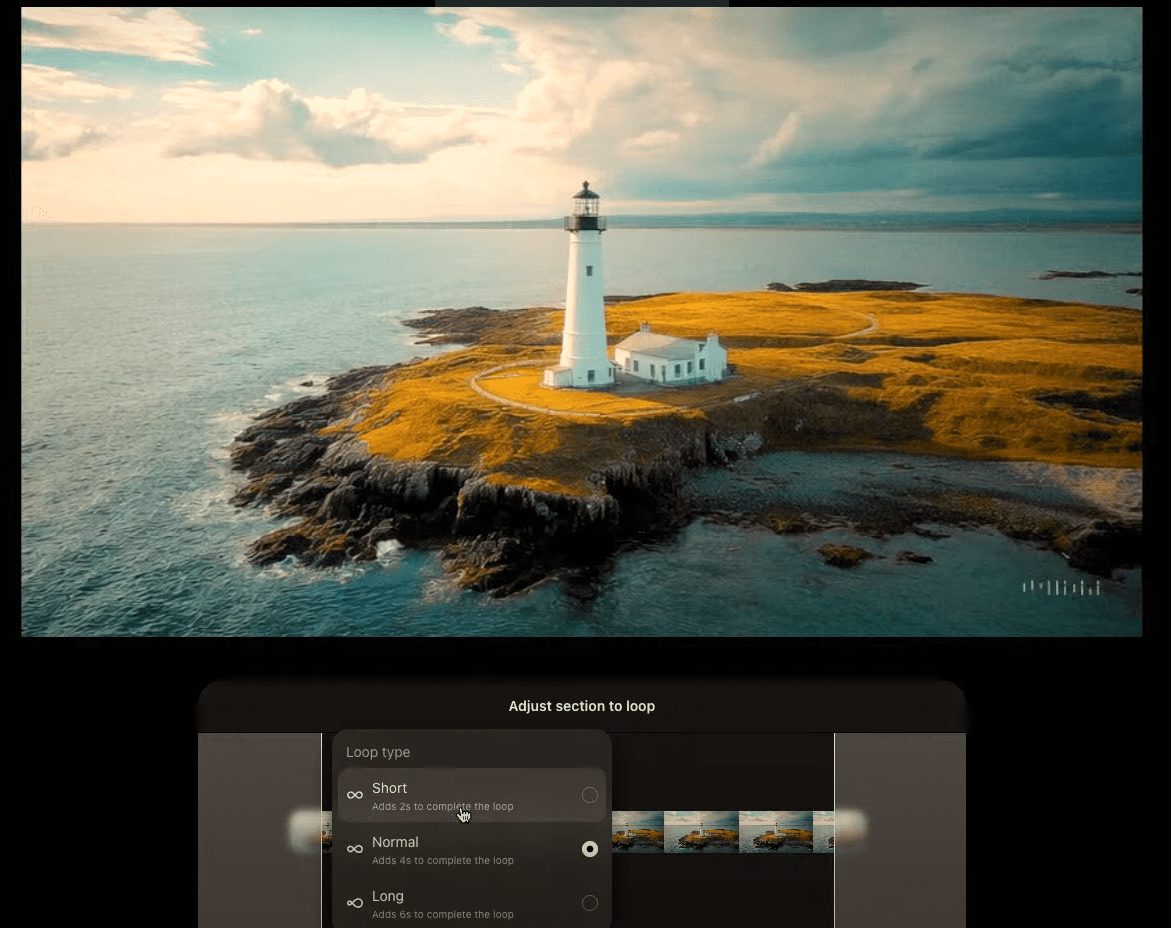Screen dimensions: 1171x928
Task: Select the Normal loop radio button
Action: pos(590,849)
